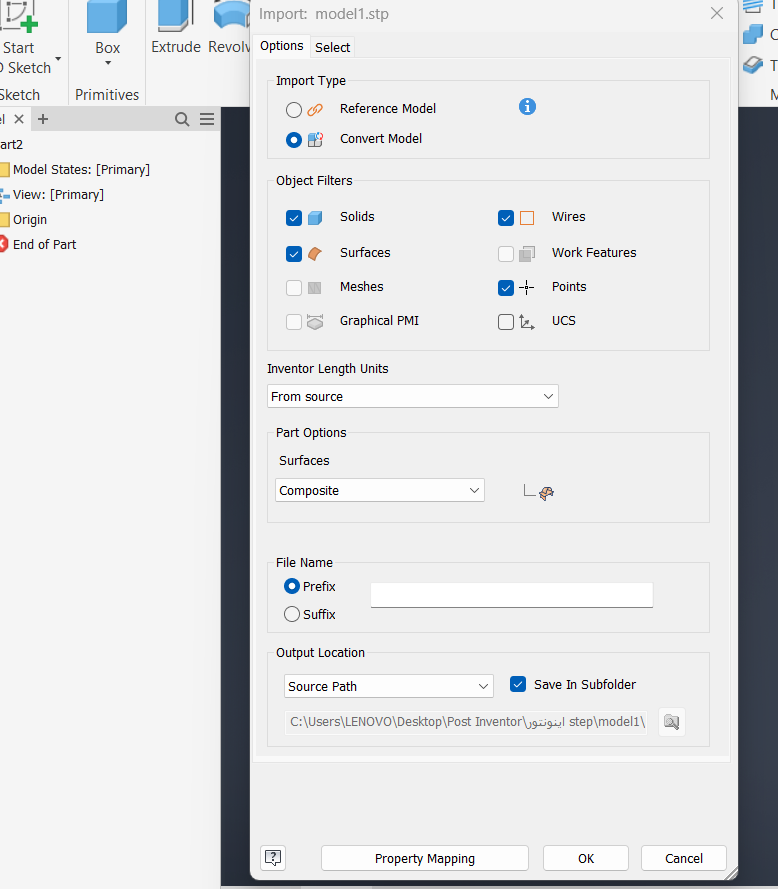Select End of Part tree item
Image resolution: width=778 pixels, height=889 pixels.
point(44,244)
